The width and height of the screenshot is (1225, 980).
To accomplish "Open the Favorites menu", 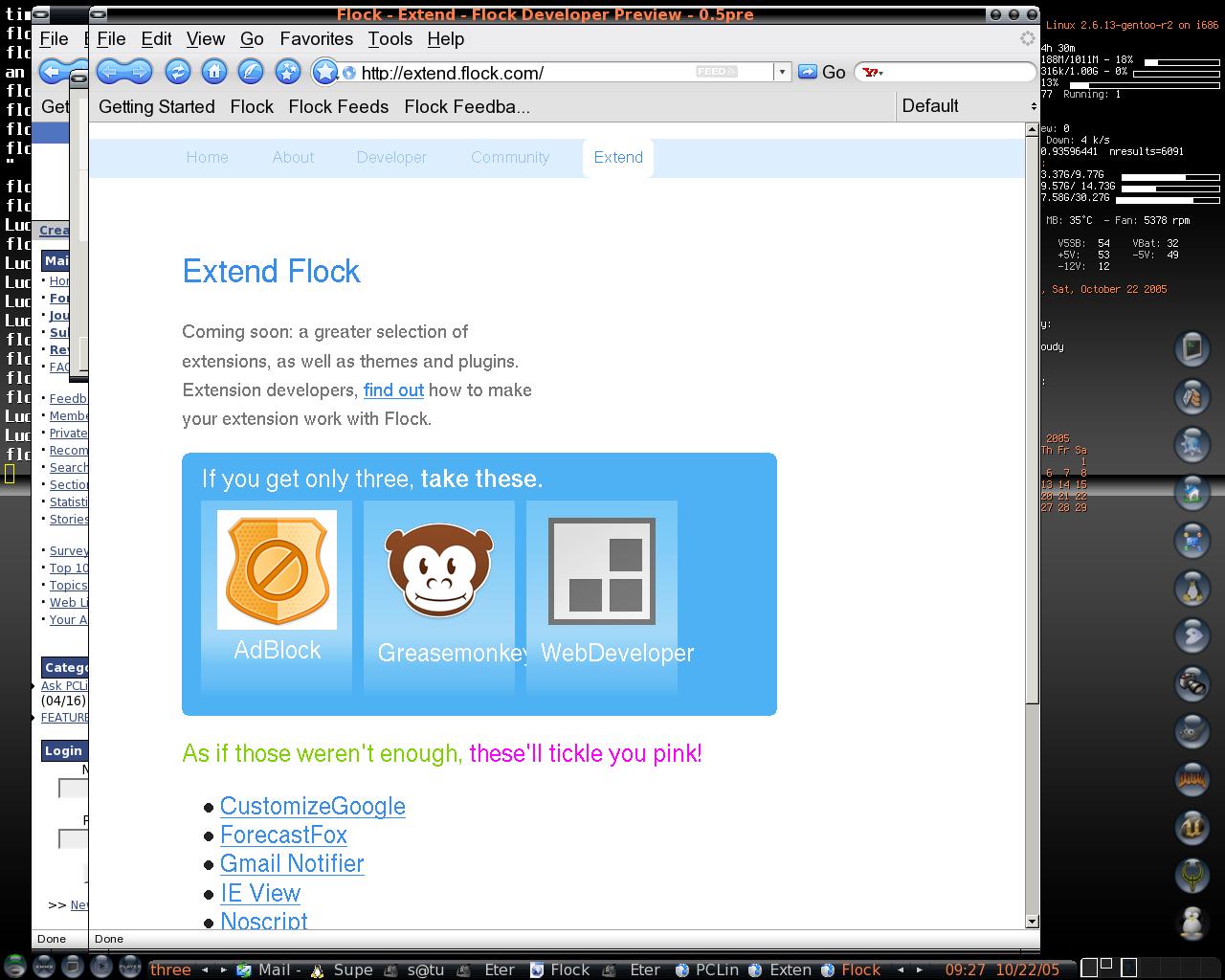I will coord(317,38).
